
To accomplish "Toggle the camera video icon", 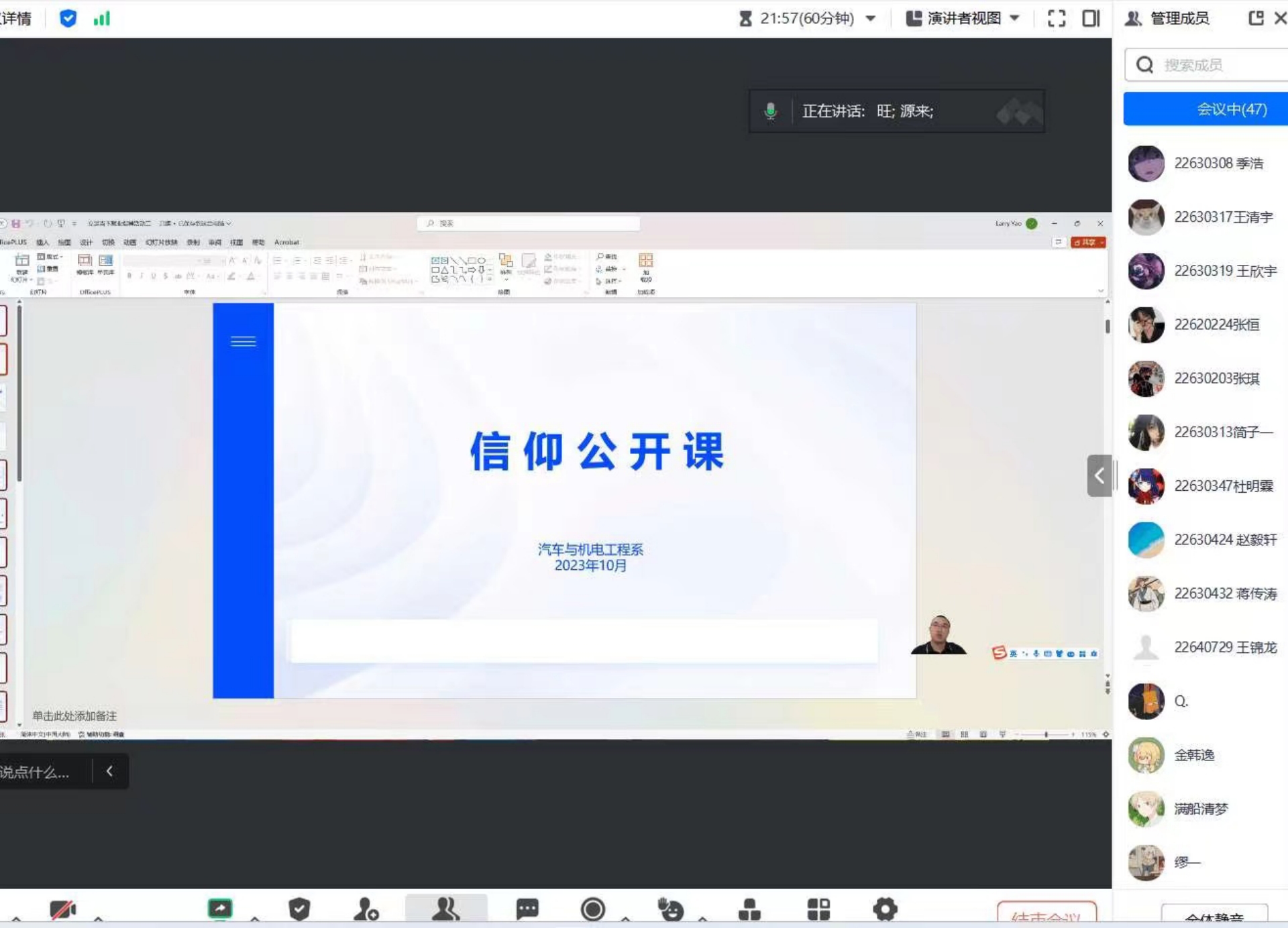I will click(x=63, y=909).
